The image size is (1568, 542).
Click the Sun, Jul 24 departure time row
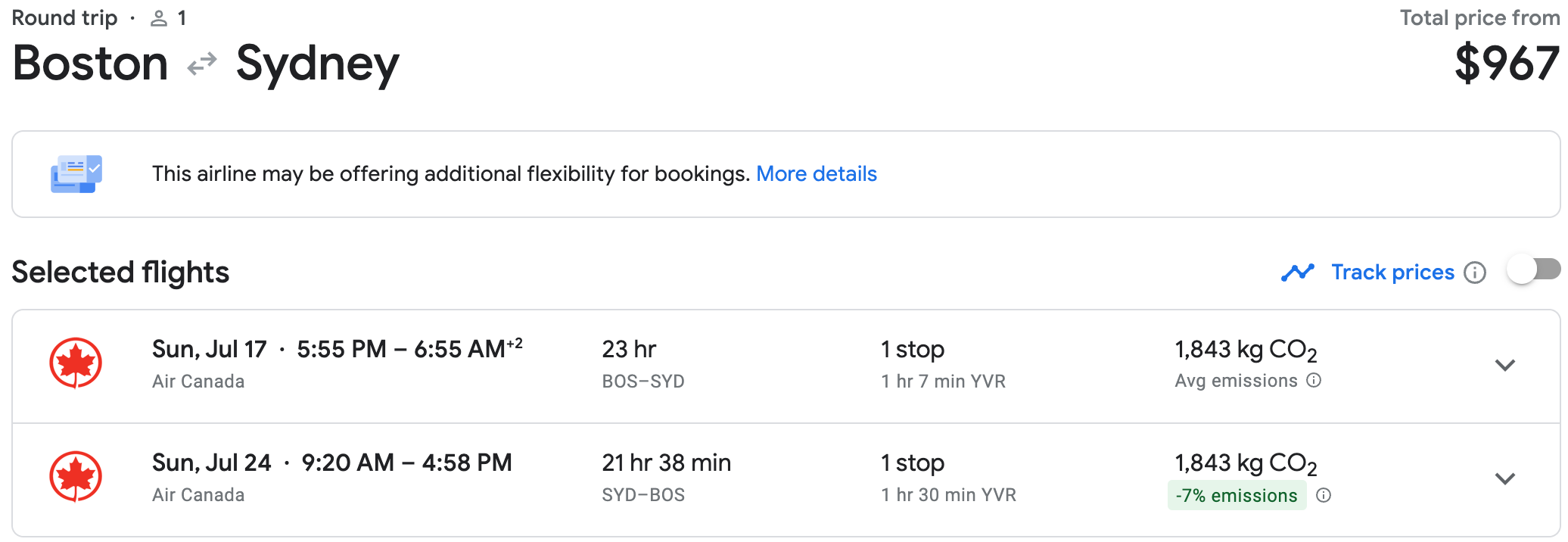click(332, 463)
